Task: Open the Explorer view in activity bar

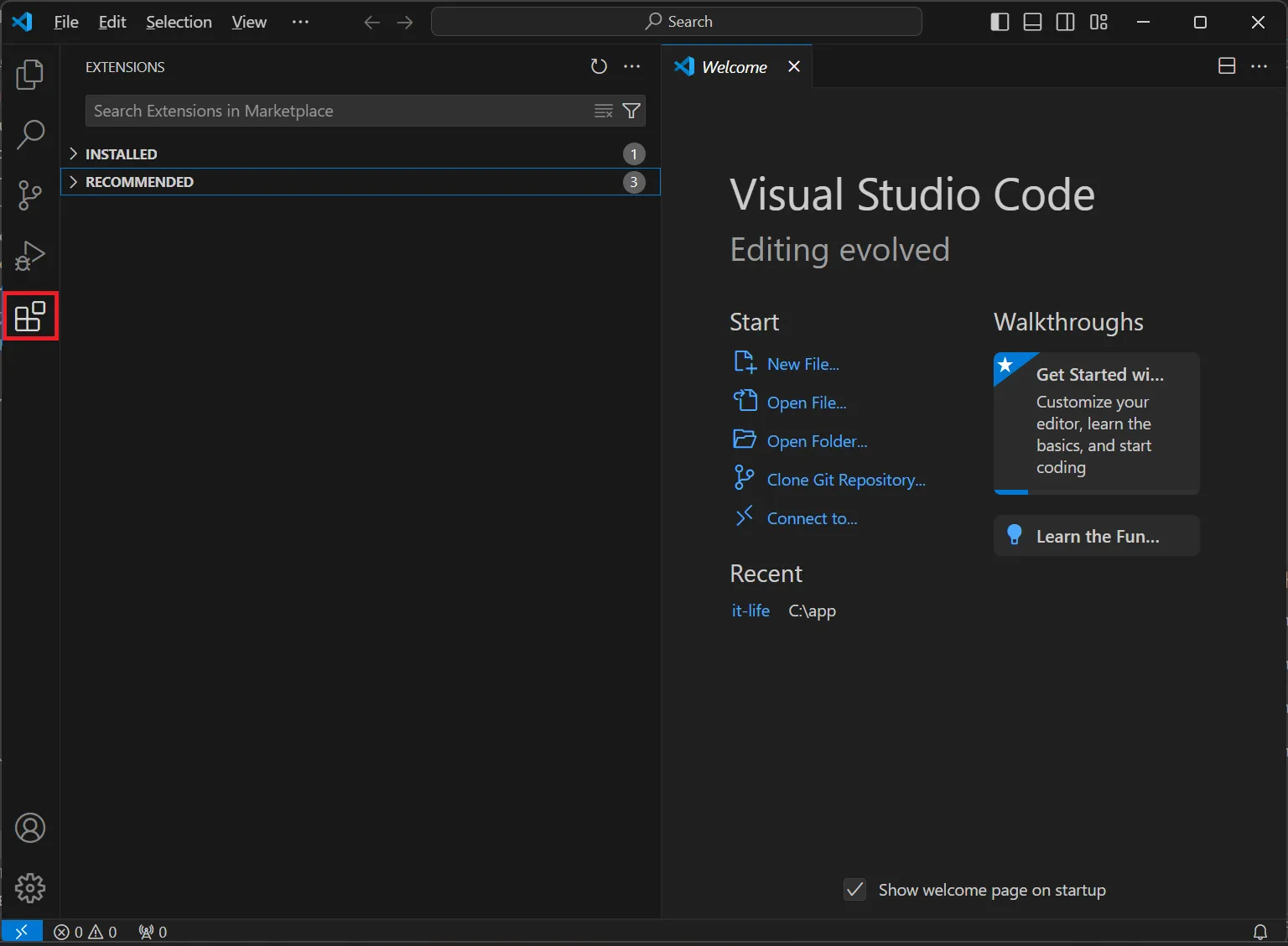Action: tap(30, 75)
